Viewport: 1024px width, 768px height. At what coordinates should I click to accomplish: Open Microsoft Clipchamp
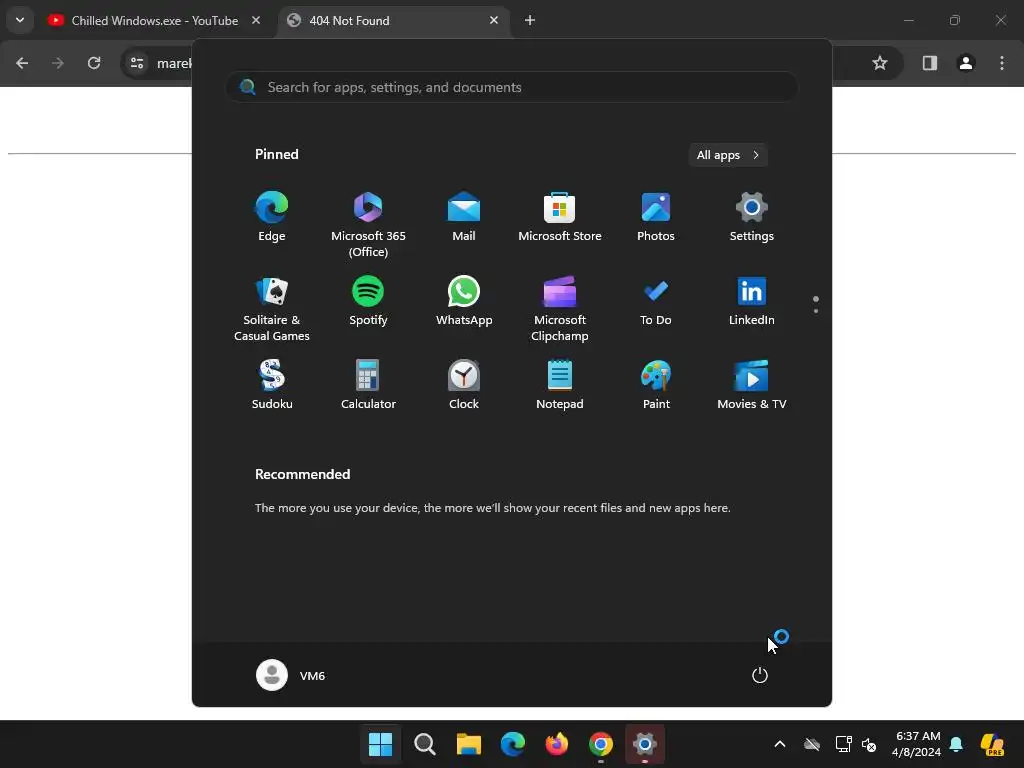click(560, 309)
